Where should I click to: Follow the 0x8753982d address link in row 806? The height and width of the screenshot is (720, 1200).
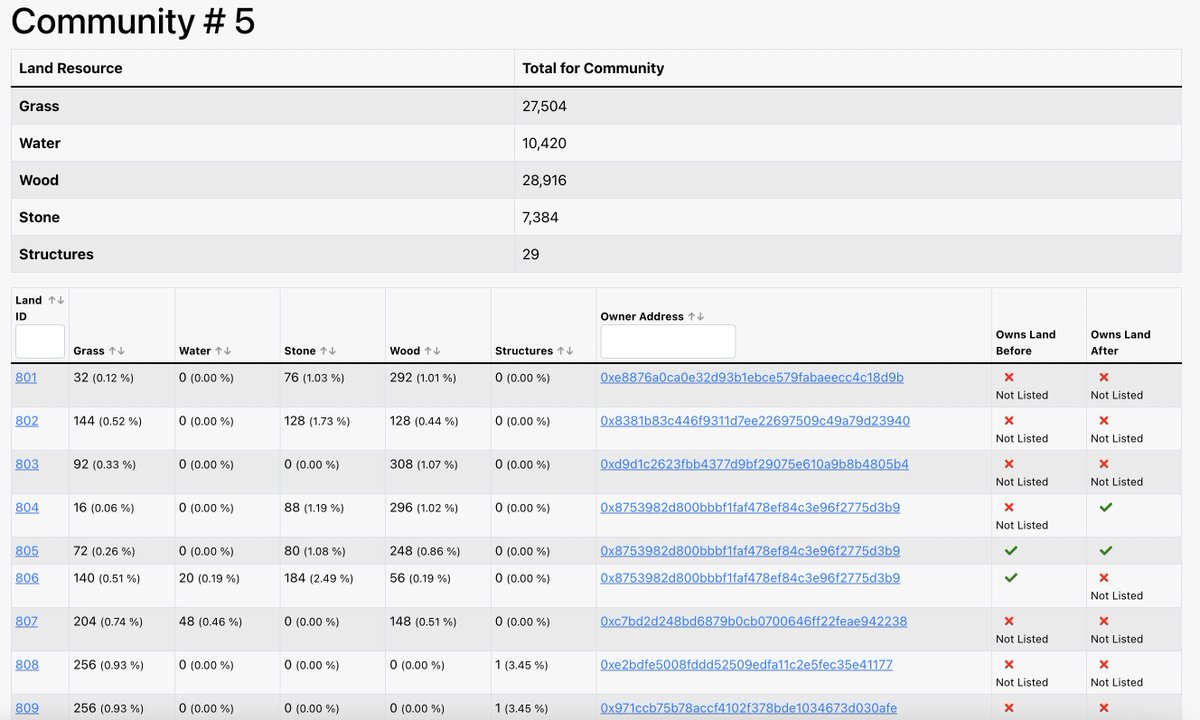tap(749, 577)
